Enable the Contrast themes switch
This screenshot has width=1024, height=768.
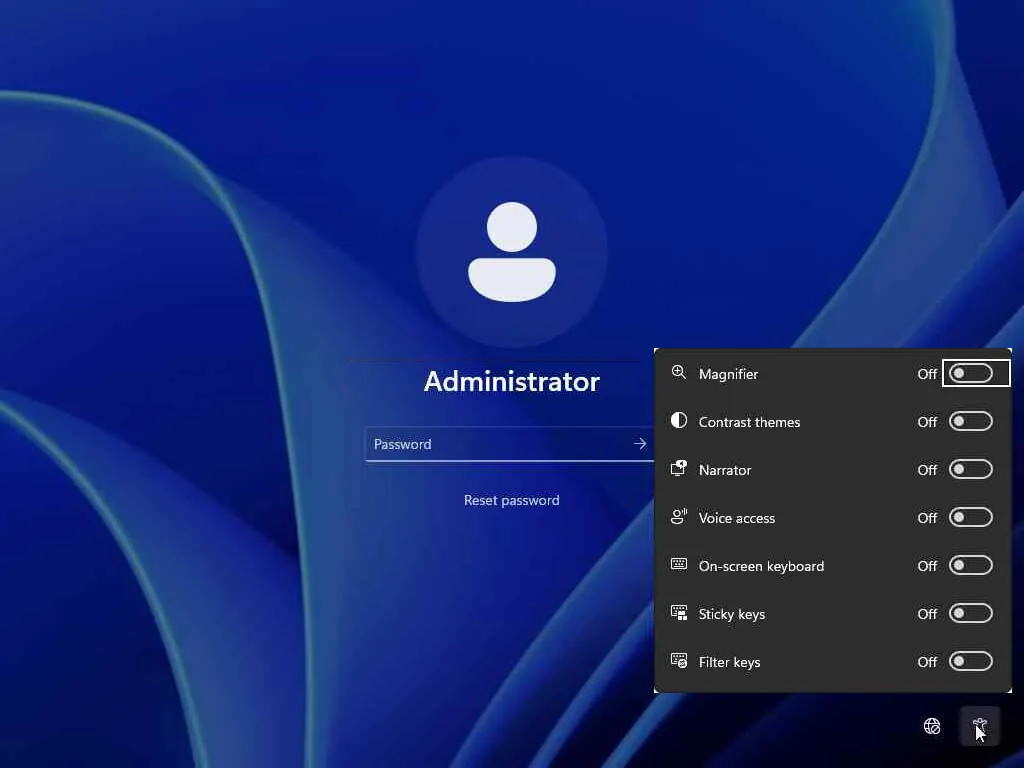click(971, 421)
